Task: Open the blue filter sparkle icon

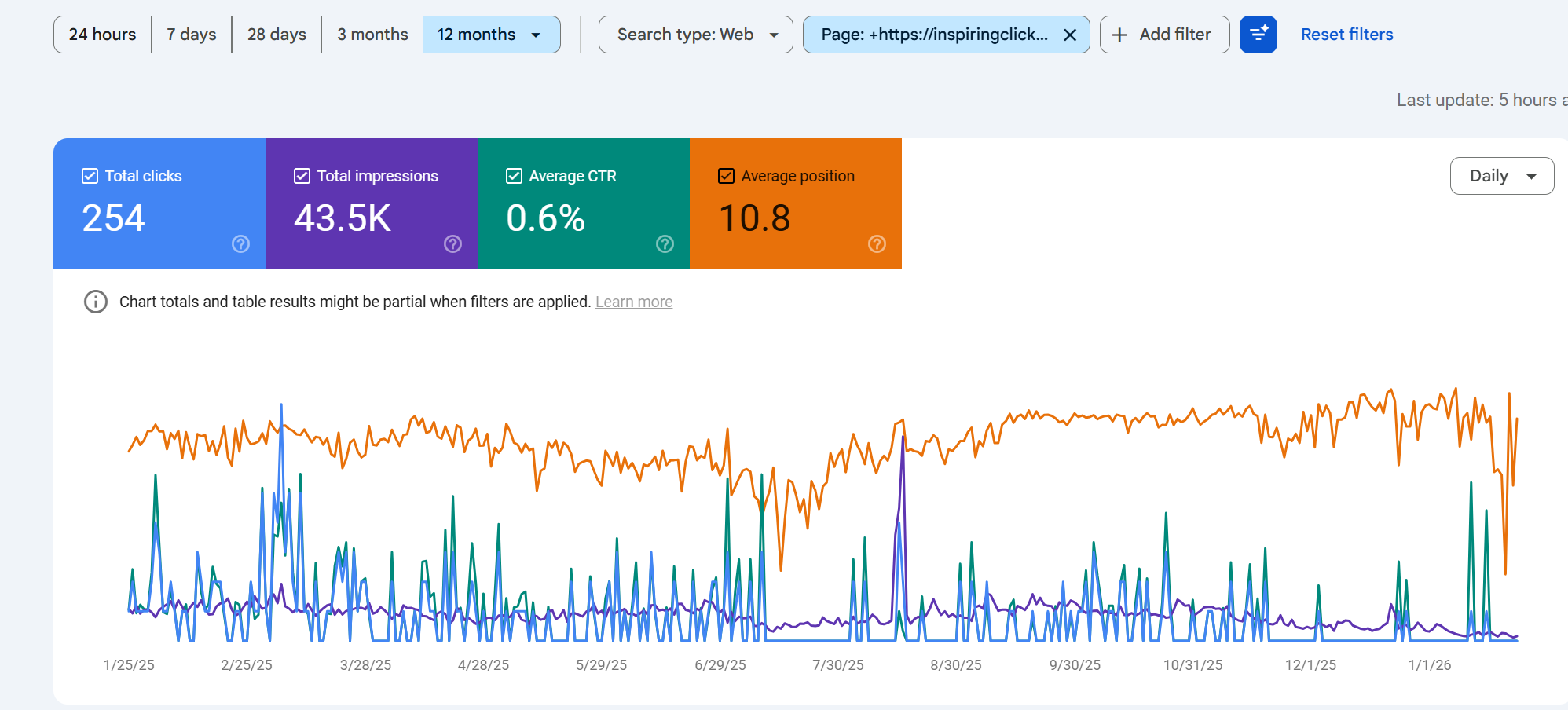Action: click(1258, 35)
